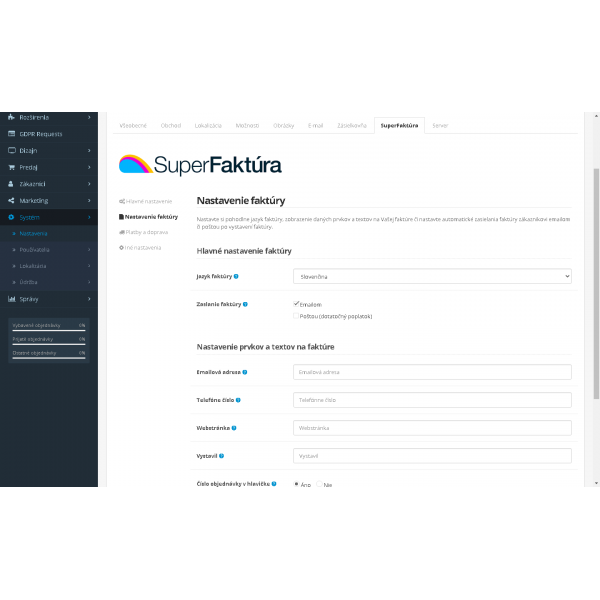This screenshot has width=600, height=600.
Task: Switch to the Obchod tab
Action: pos(171,126)
